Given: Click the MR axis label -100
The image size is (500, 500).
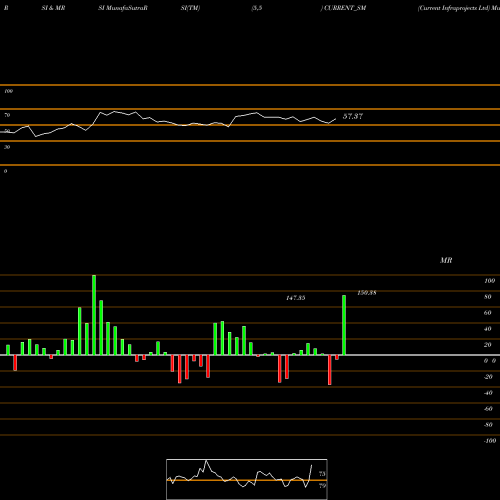Looking at the screenshot, I should click(490, 441).
